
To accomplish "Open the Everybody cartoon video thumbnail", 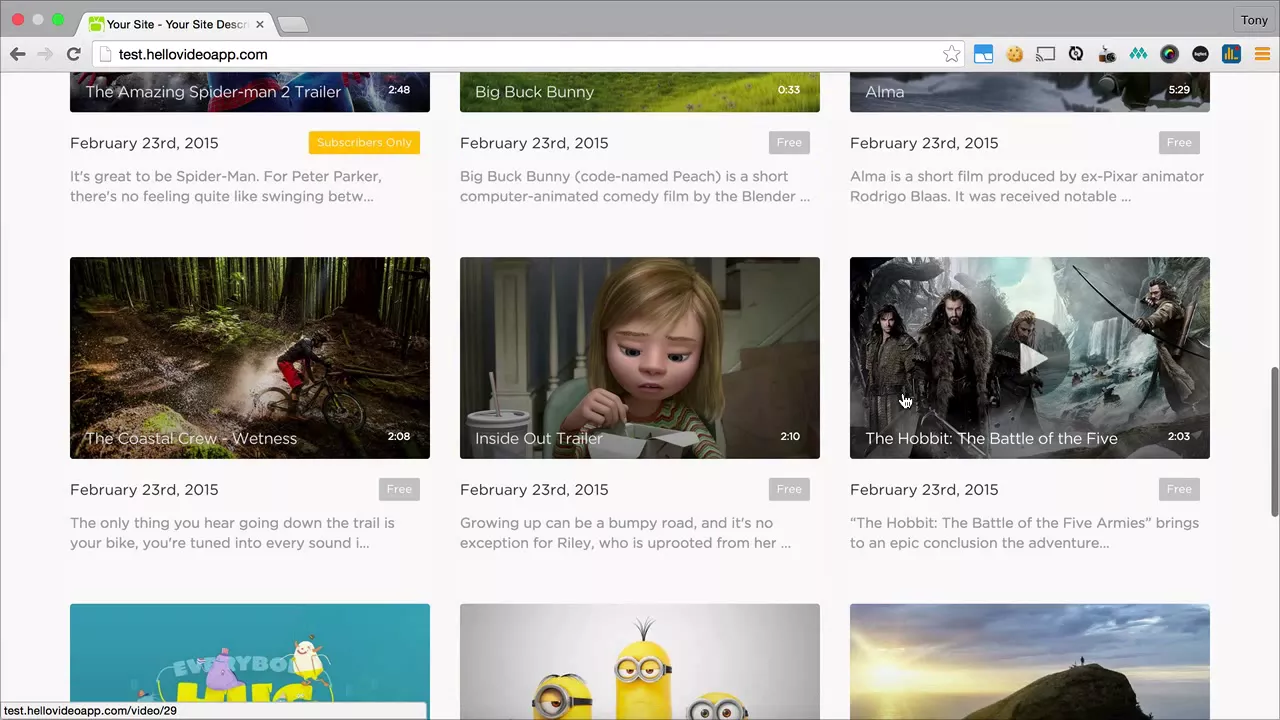I will pos(250,661).
